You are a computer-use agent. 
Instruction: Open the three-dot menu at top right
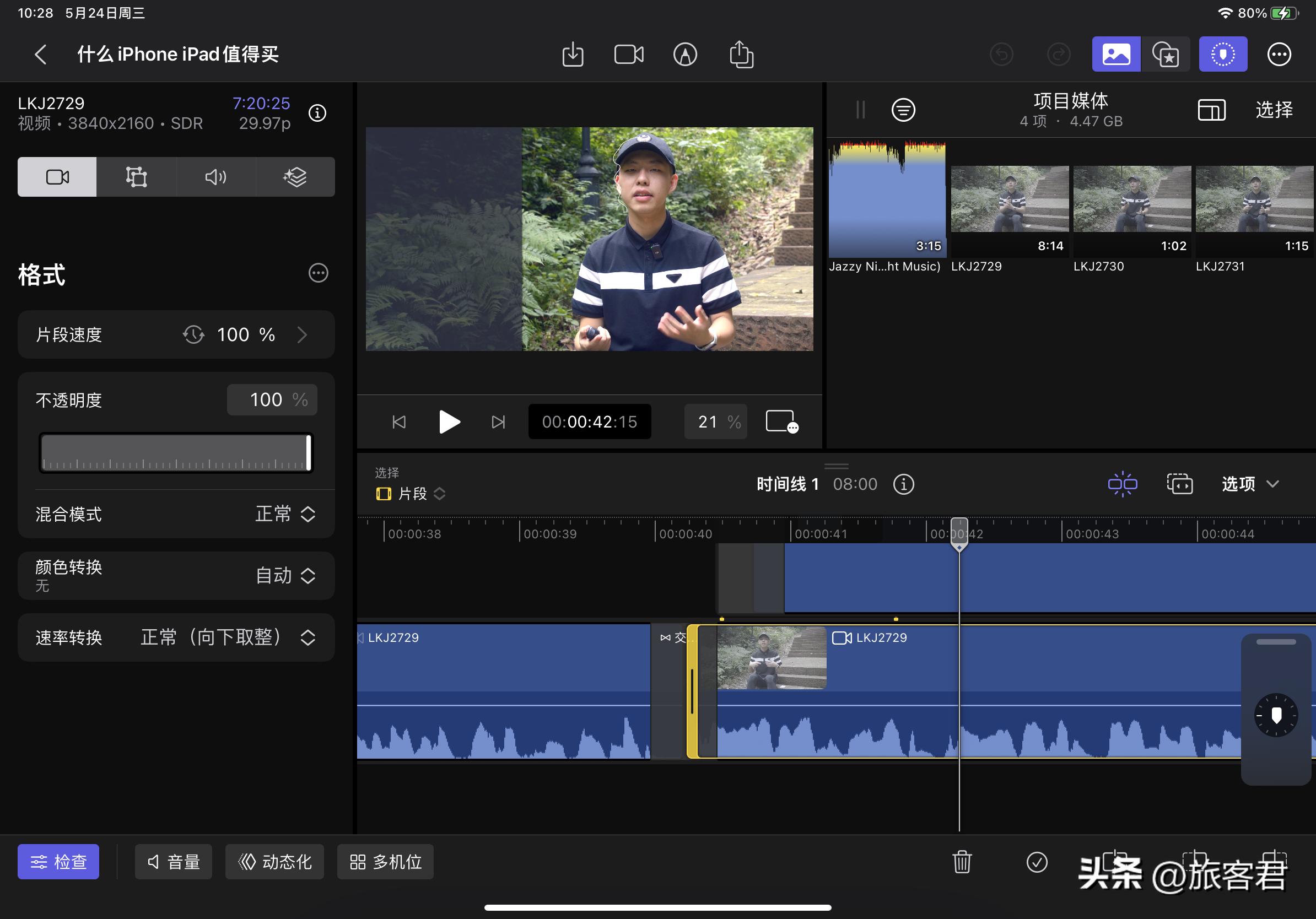(x=1279, y=54)
